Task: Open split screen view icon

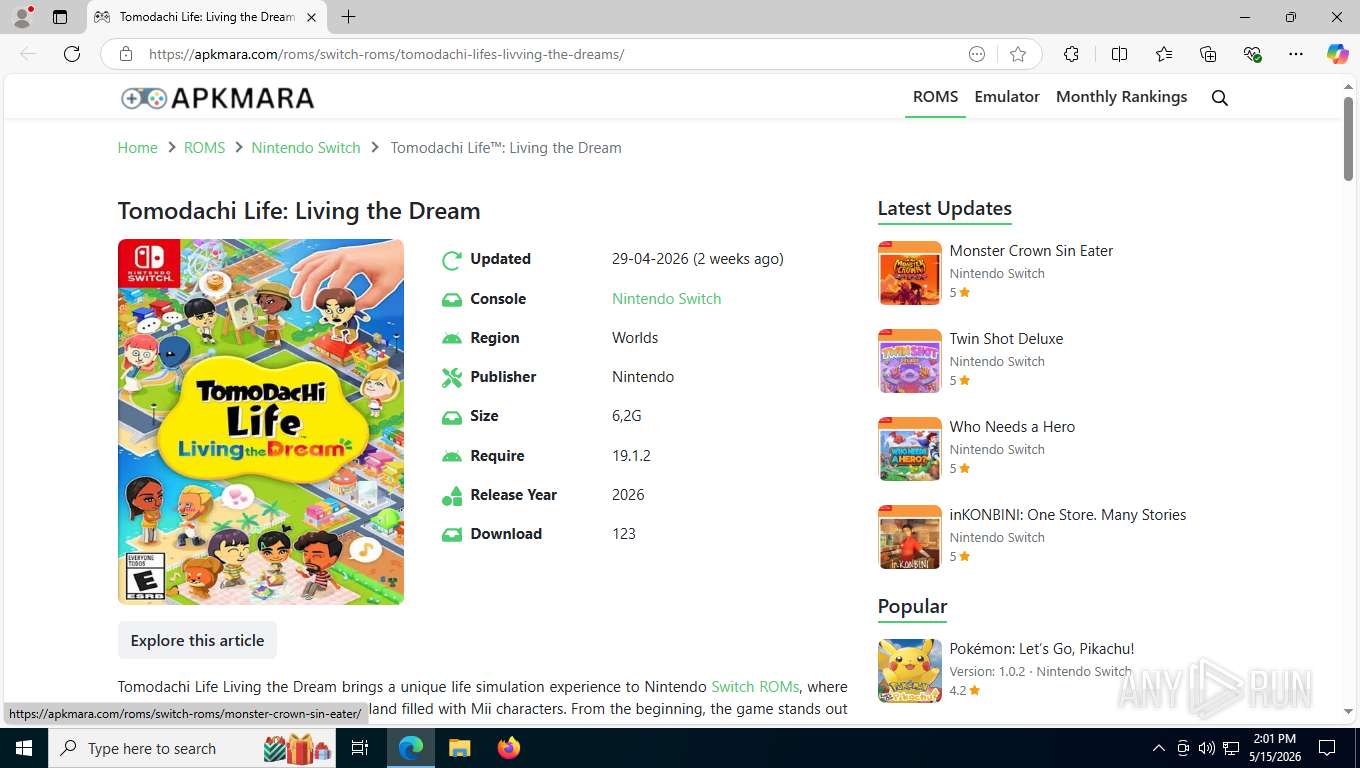Action: [1119, 54]
